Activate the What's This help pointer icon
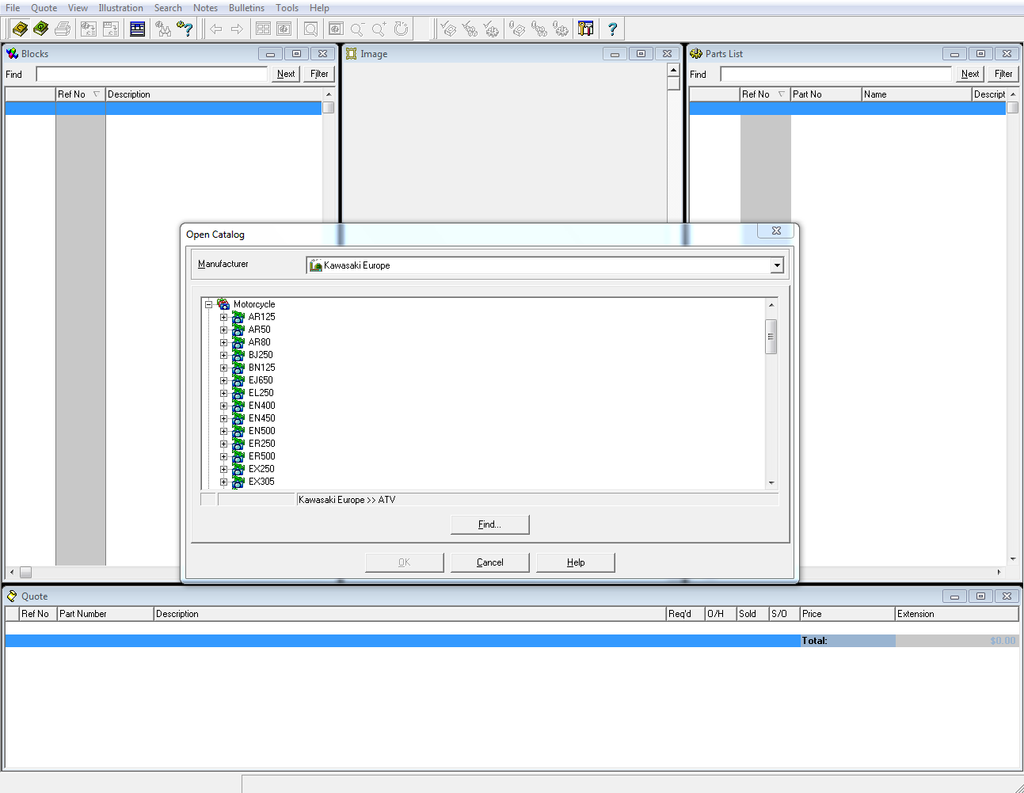The width and height of the screenshot is (1024, 793). pos(185,29)
